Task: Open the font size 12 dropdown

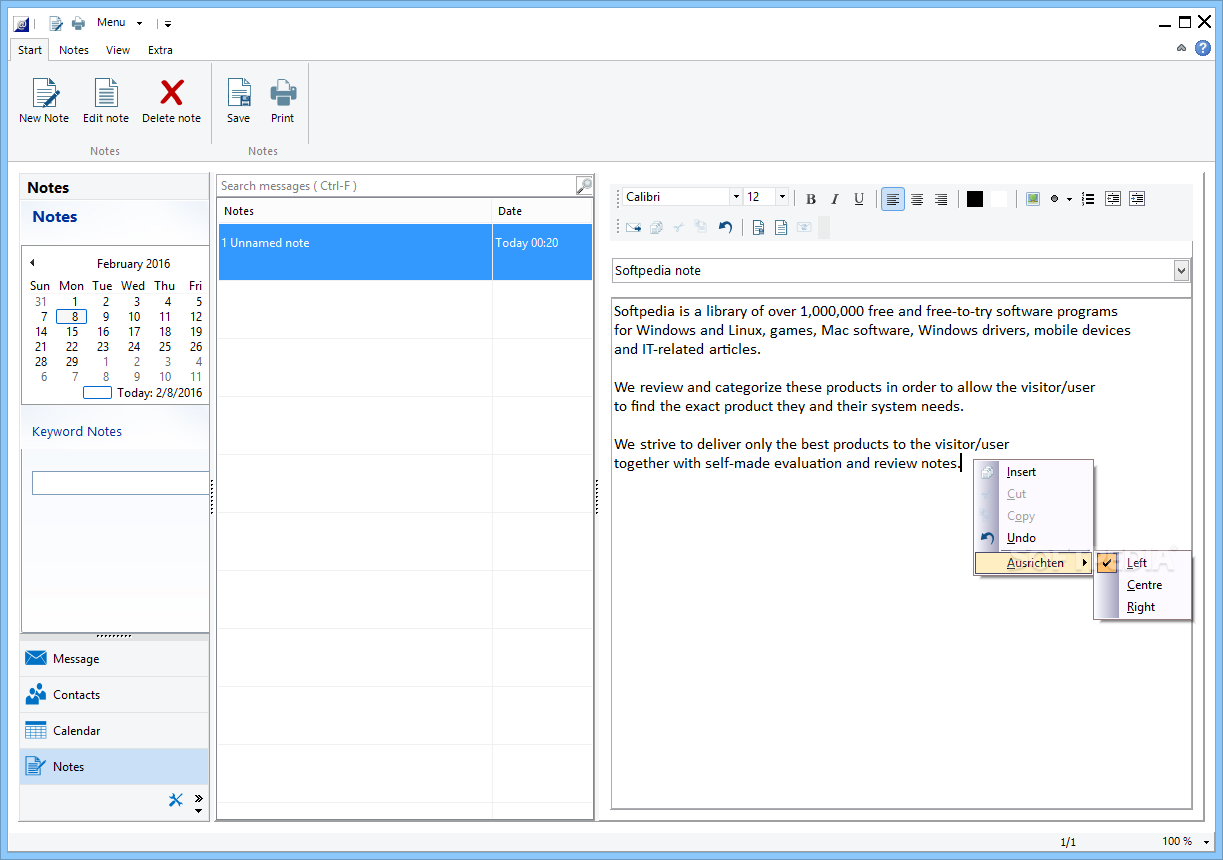Action: [x=782, y=197]
